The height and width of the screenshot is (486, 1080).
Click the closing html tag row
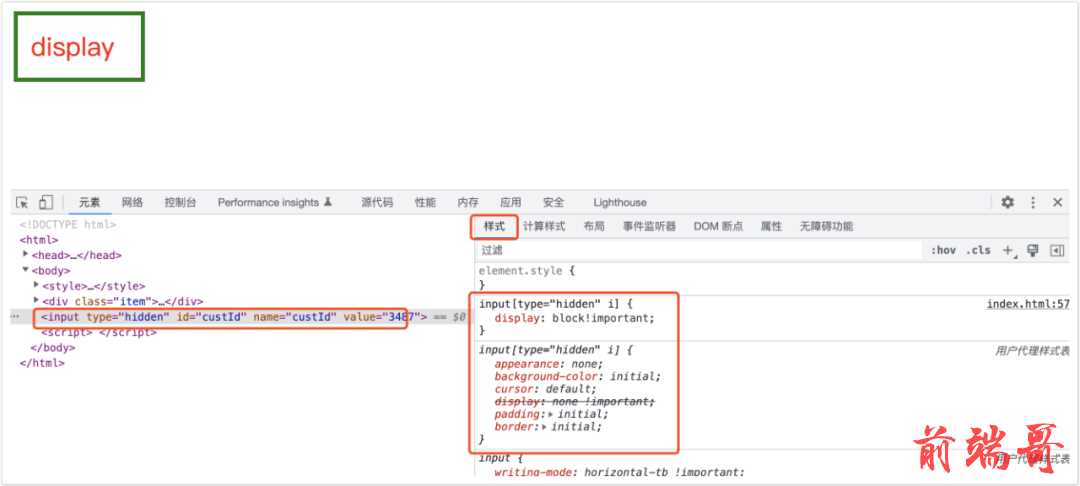click(x=42, y=363)
